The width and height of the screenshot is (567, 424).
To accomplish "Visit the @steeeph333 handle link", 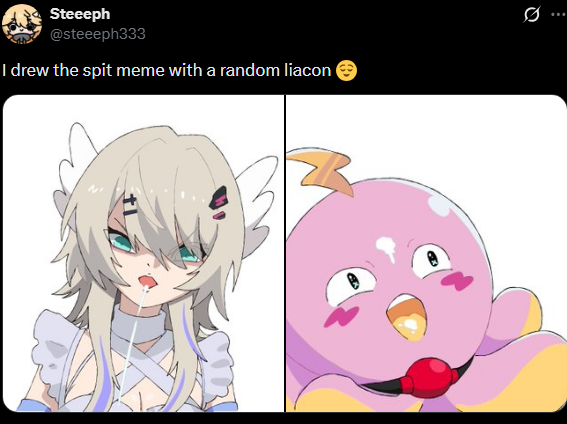I will (x=98, y=34).
